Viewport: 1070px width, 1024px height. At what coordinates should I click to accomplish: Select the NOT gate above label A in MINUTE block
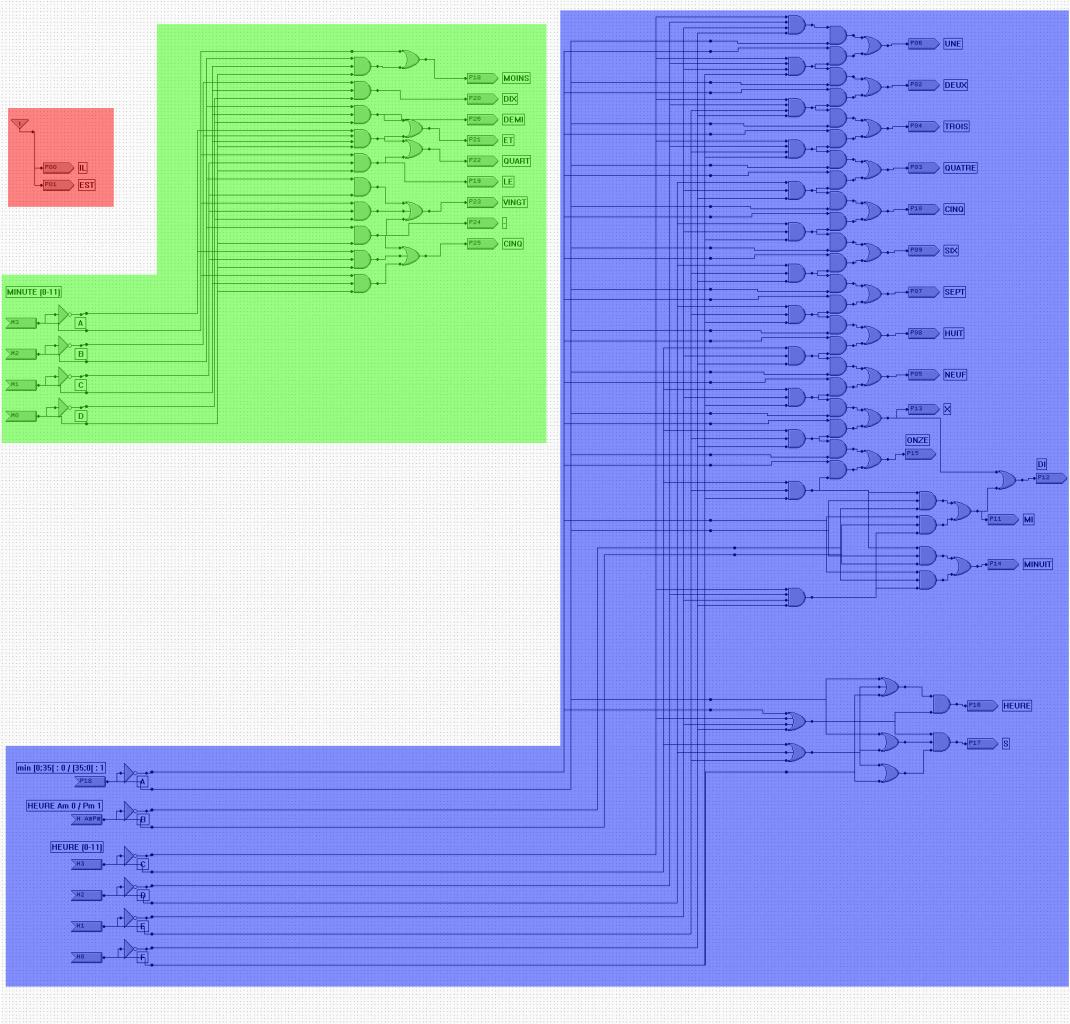pyautogui.click(x=63, y=314)
